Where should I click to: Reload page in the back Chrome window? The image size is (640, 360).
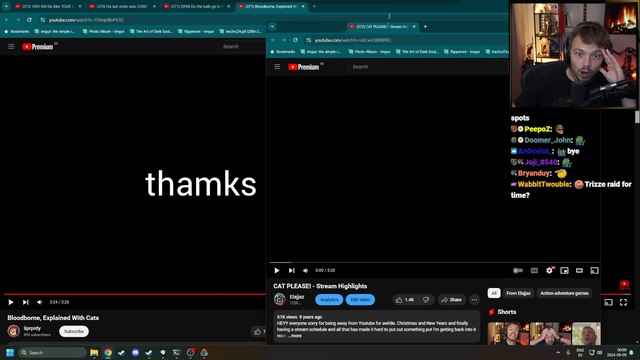29,20
